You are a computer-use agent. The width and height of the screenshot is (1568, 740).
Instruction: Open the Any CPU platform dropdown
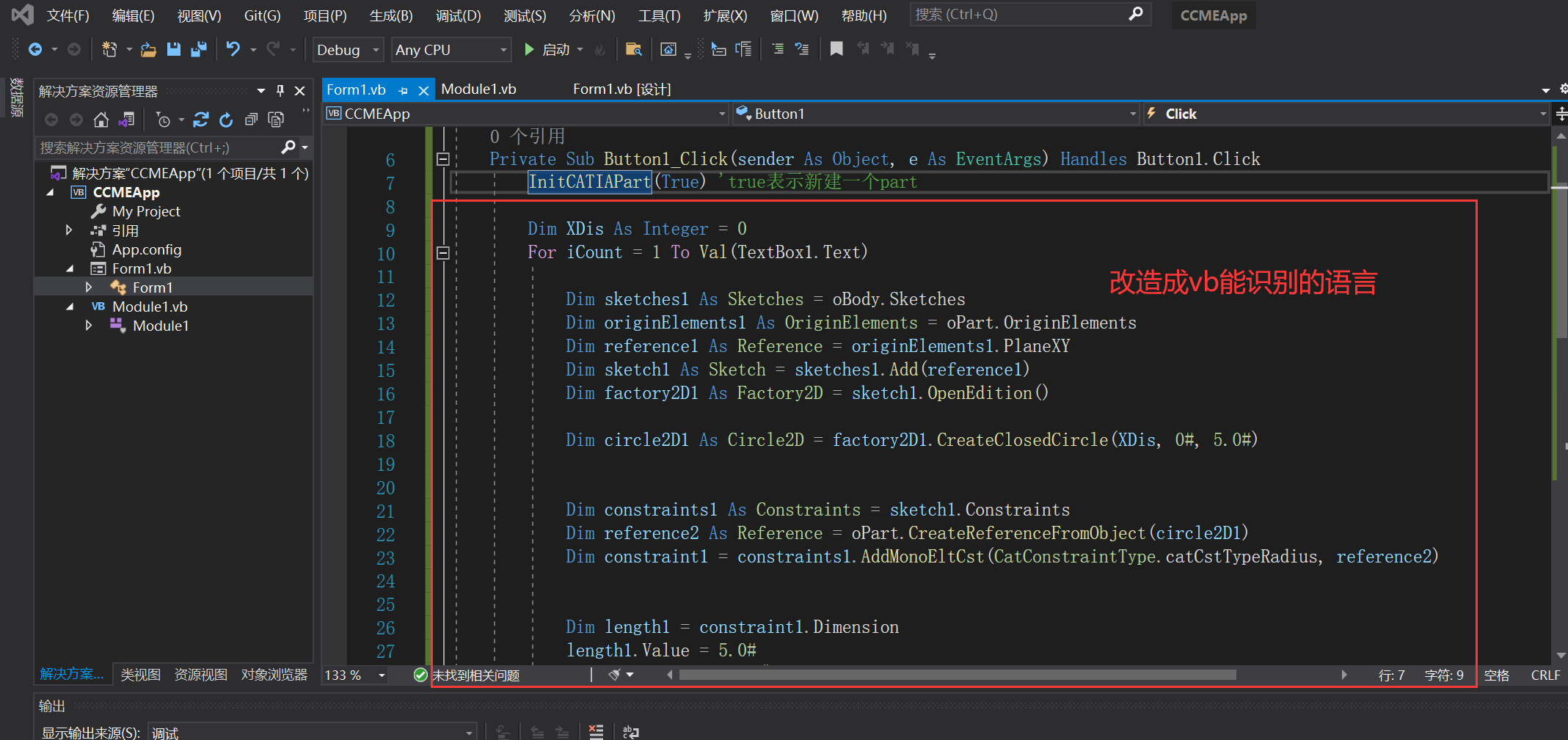[451, 50]
